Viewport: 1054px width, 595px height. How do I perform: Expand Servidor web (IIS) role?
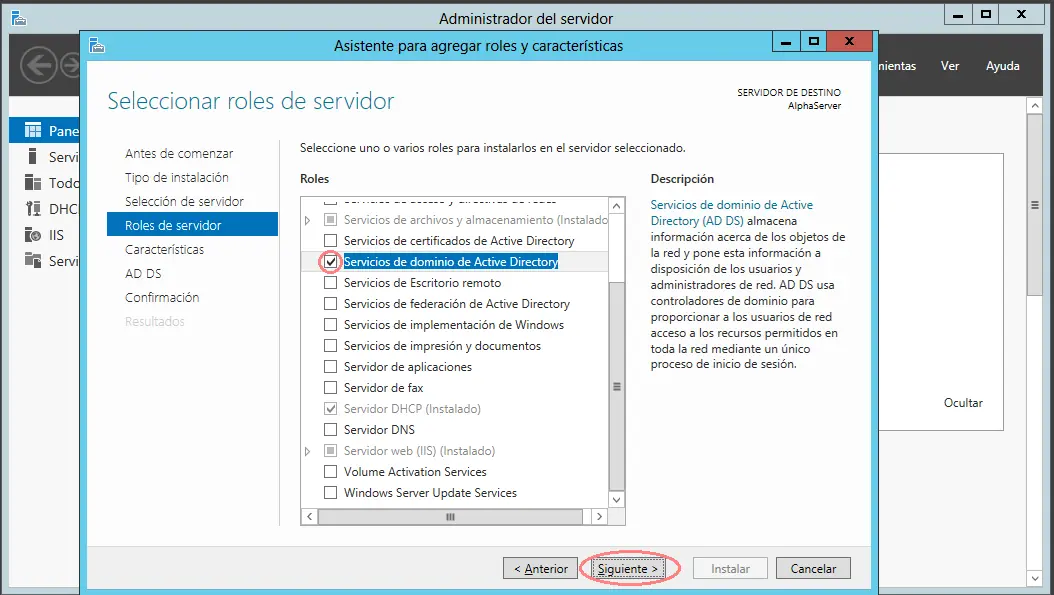point(308,451)
